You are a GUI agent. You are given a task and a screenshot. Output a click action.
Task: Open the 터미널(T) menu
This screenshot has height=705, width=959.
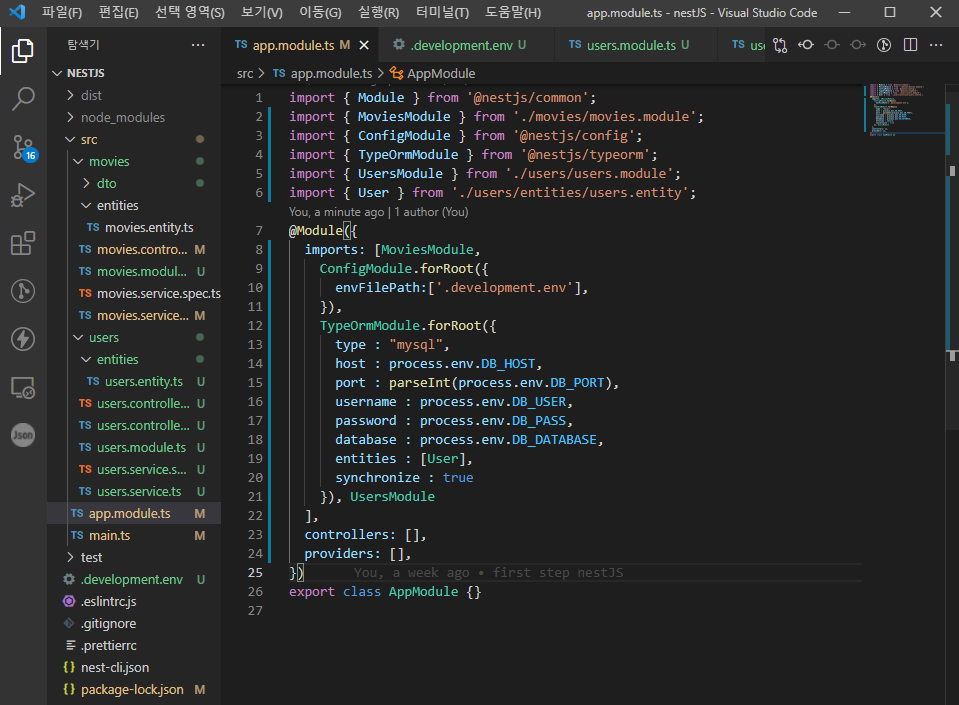[442, 12]
